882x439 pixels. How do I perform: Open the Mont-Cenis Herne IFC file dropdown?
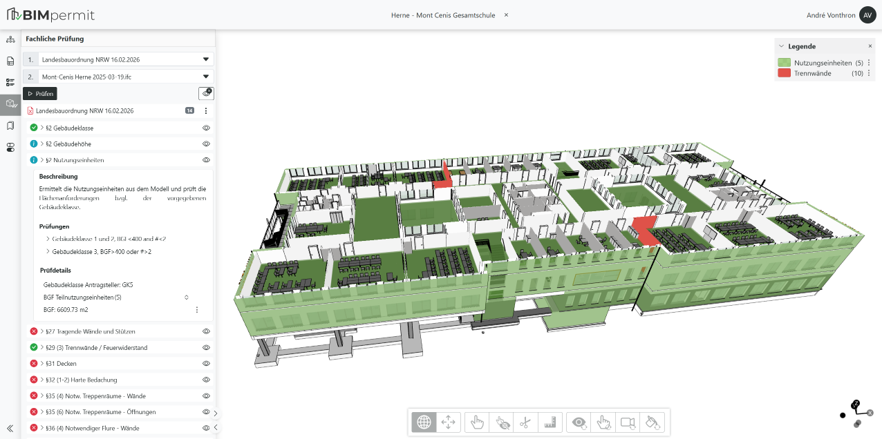[206, 77]
